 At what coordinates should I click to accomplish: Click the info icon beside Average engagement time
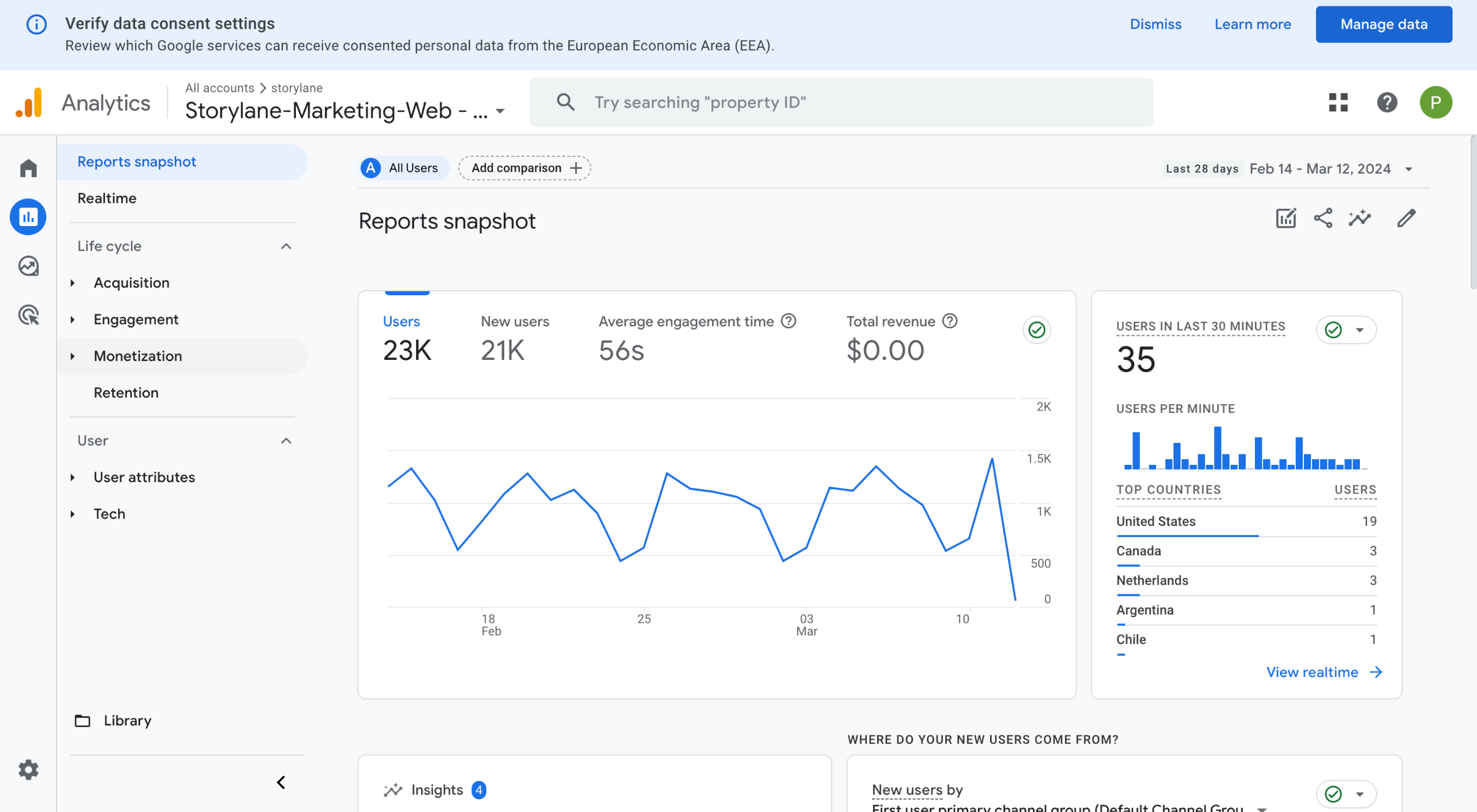coord(789,321)
